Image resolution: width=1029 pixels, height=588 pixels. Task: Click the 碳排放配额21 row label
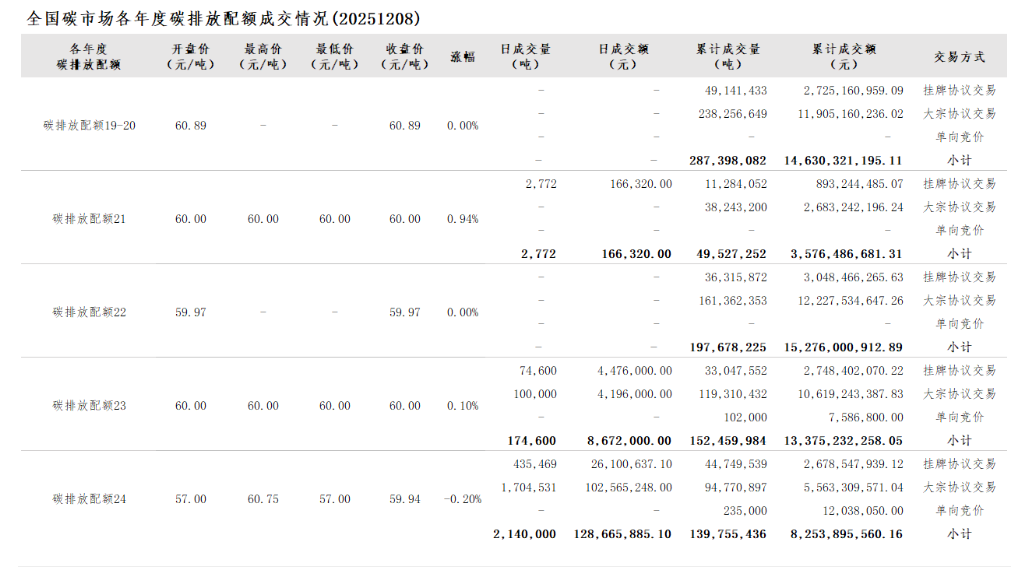(x=90, y=219)
